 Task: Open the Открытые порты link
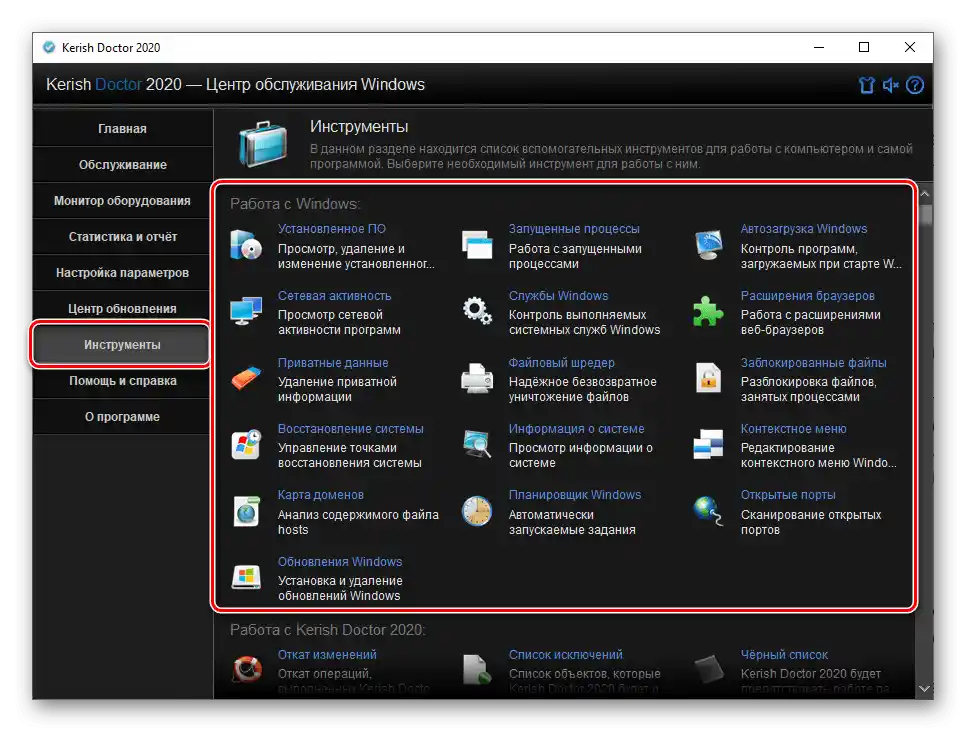pyautogui.click(x=788, y=495)
